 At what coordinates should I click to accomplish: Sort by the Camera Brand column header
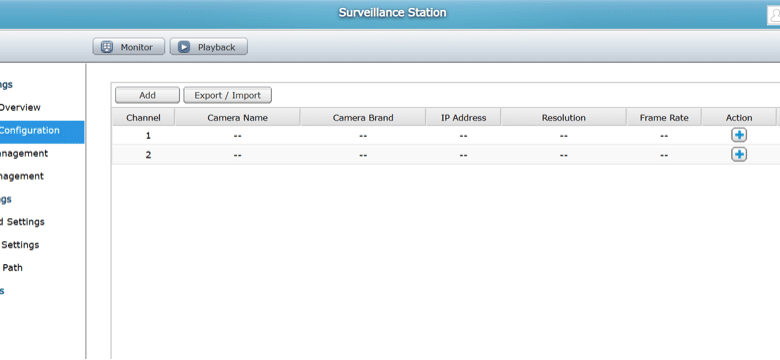point(363,117)
